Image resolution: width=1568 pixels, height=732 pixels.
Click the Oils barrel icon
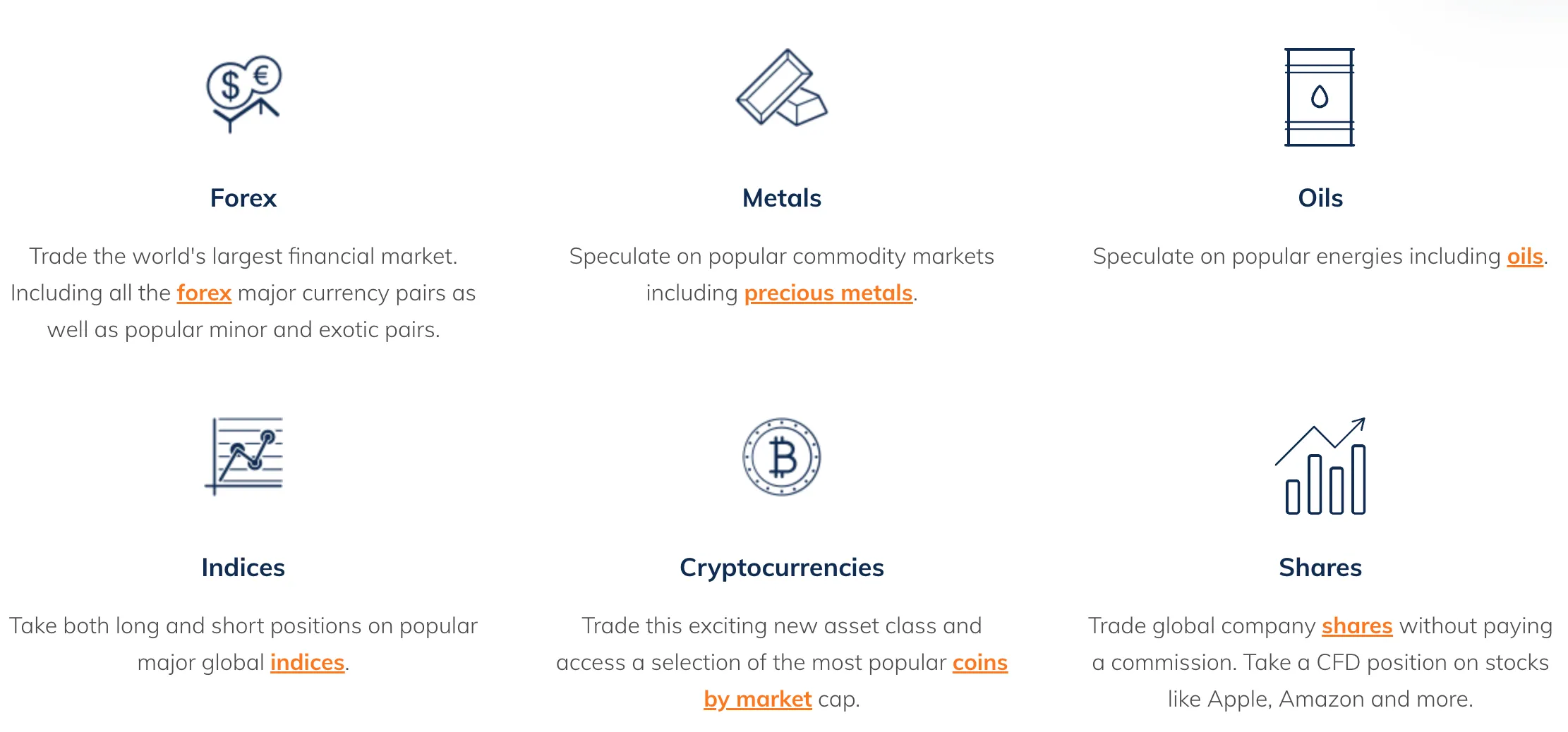pyautogui.click(x=1319, y=97)
